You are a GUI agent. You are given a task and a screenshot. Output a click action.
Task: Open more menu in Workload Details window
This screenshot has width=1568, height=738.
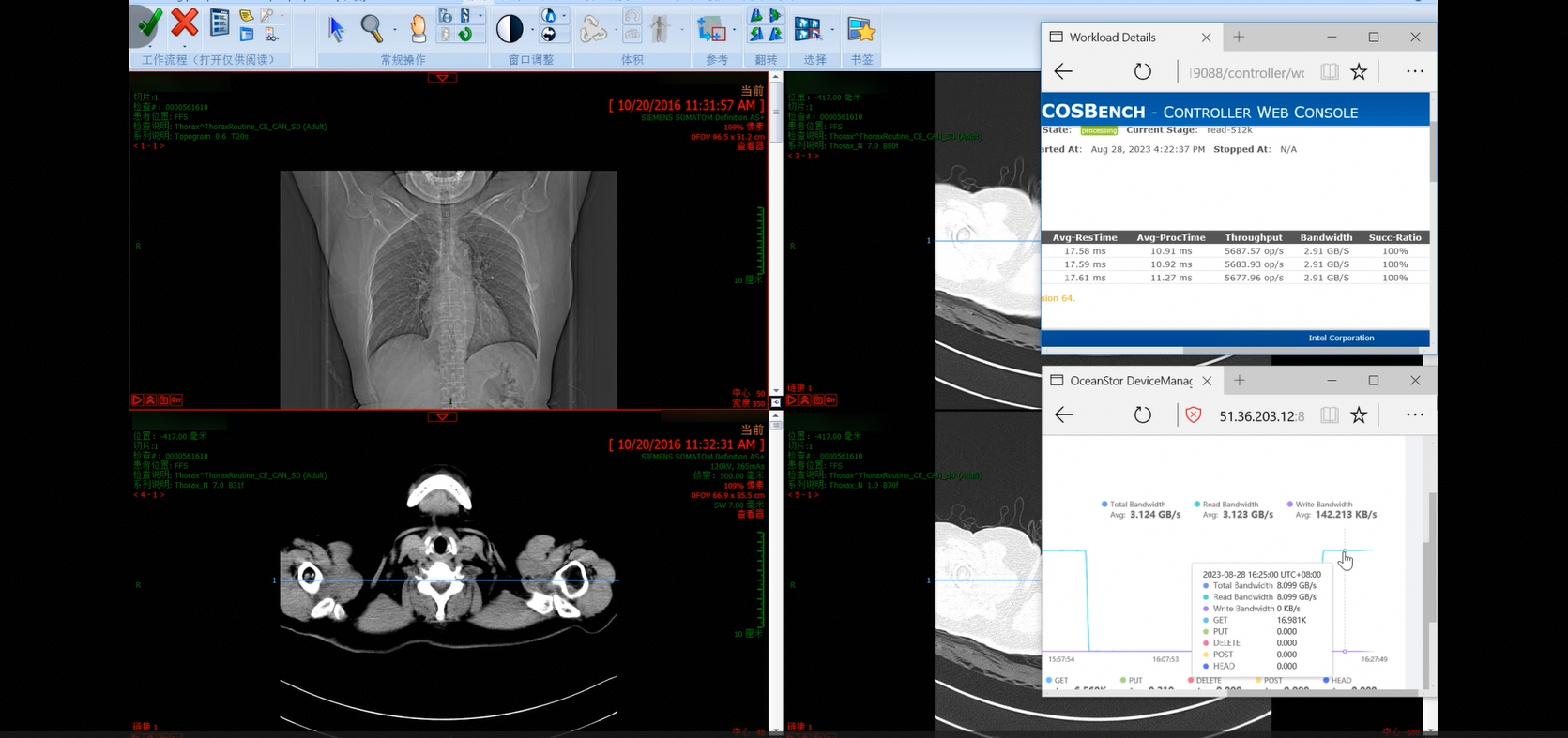click(1415, 71)
